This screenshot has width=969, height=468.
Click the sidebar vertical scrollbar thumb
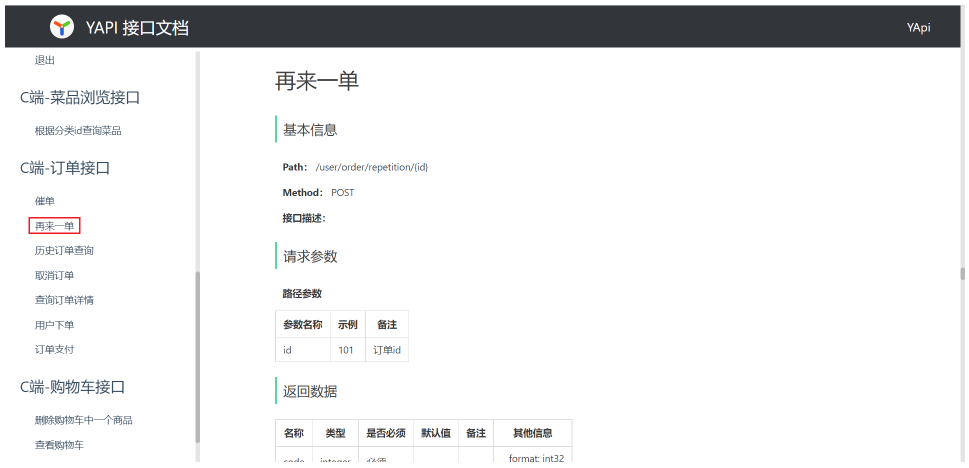tap(198, 357)
